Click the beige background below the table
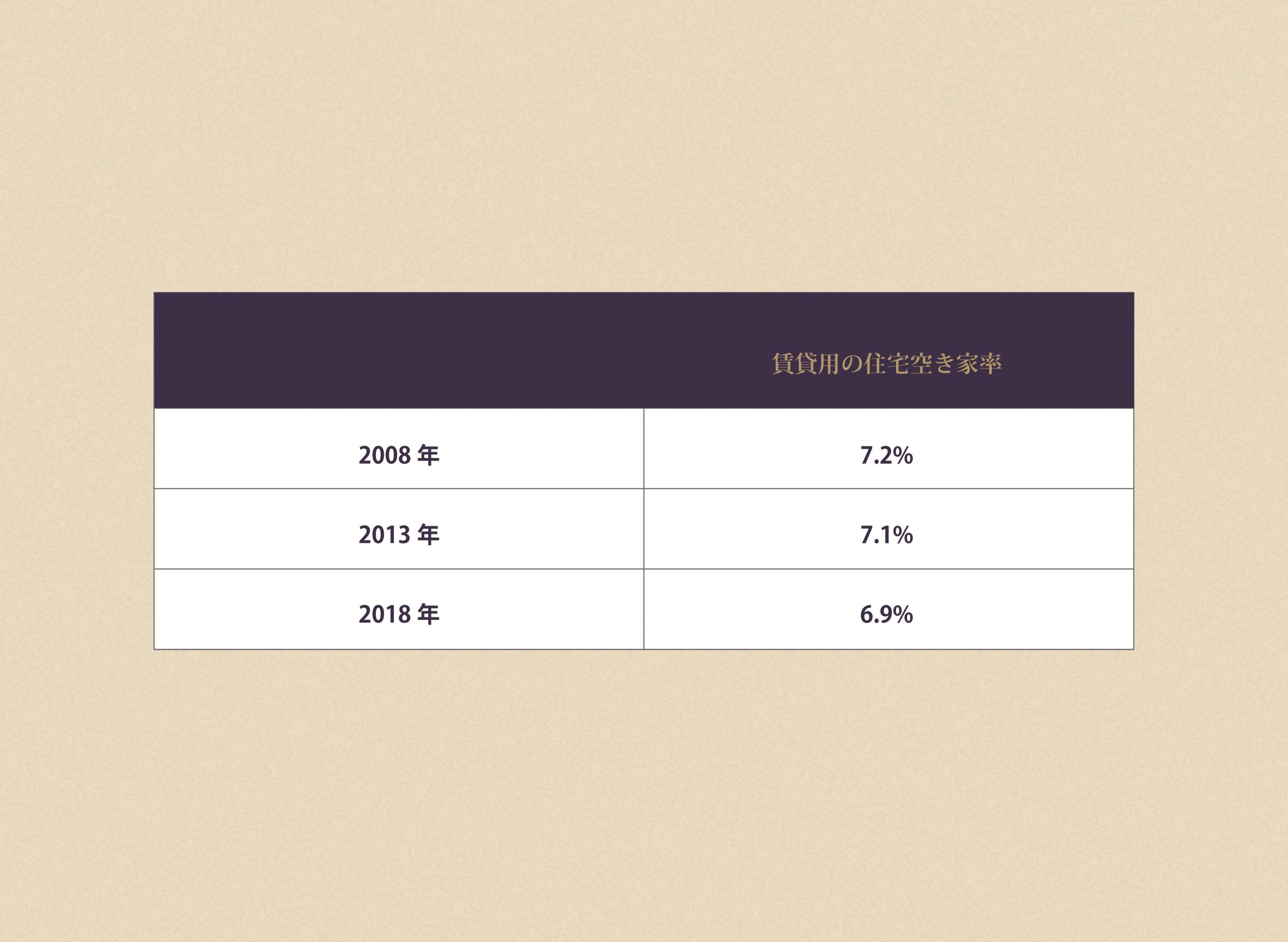Screen dimensions: 1288x942 pos(643,798)
